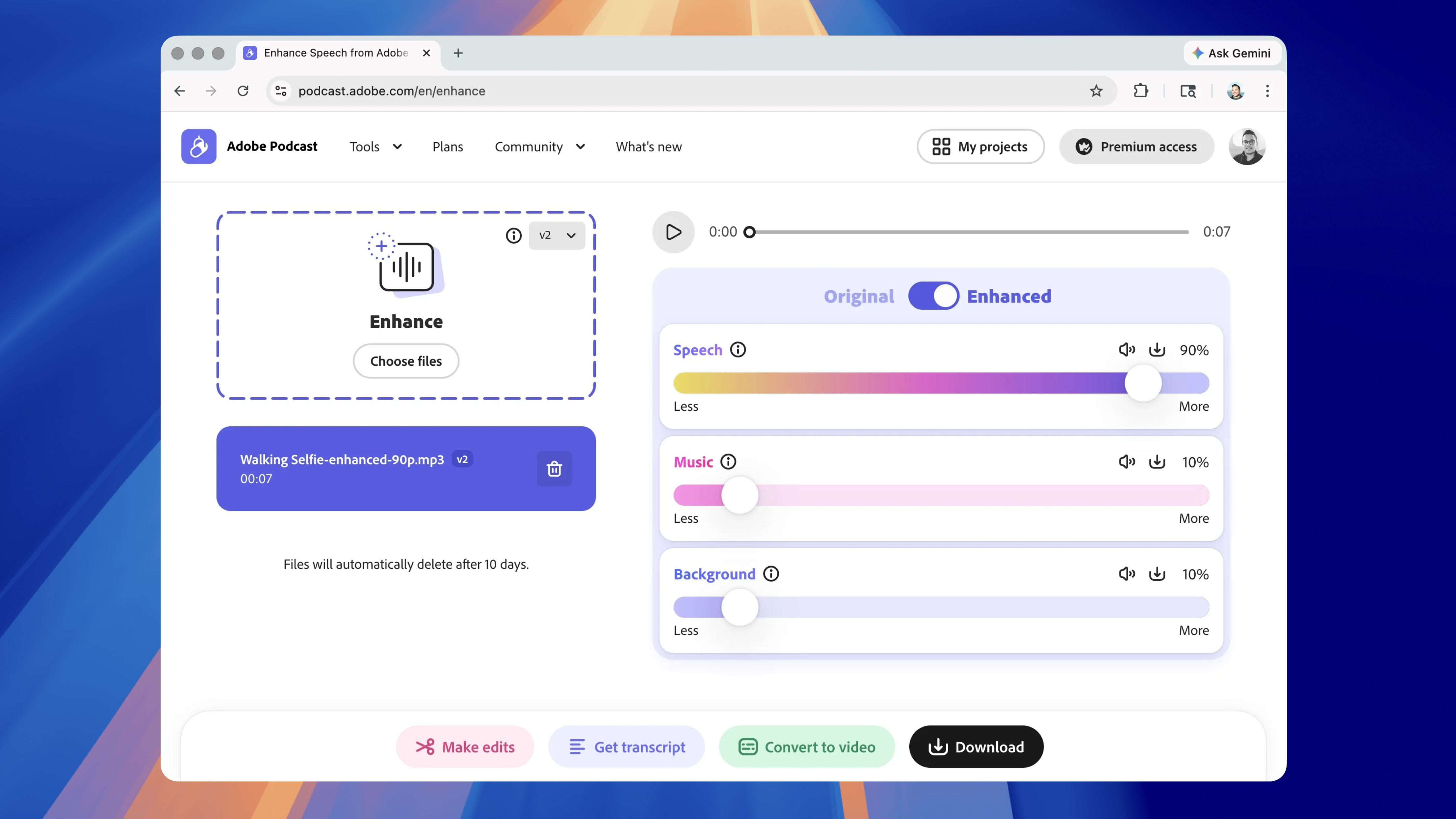The image size is (1456, 819).
Task: Delete Walking Selfie file with trash icon
Action: [x=554, y=468]
